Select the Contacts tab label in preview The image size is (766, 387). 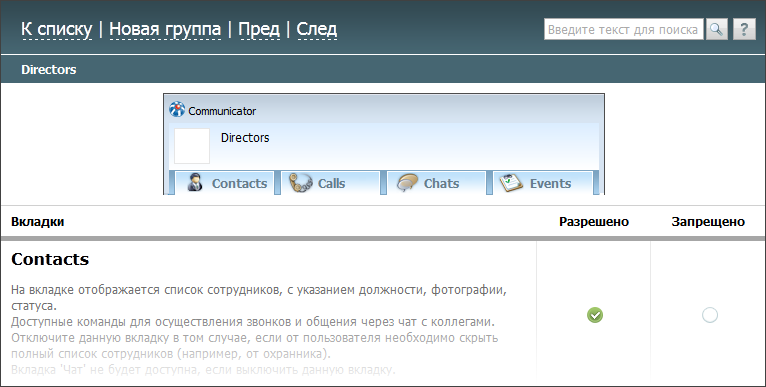(239, 184)
